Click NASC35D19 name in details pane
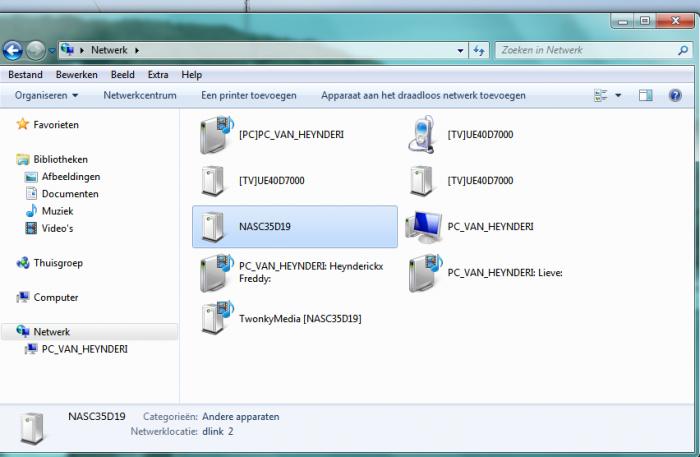This screenshot has height=457, width=700. tap(97, 416)
